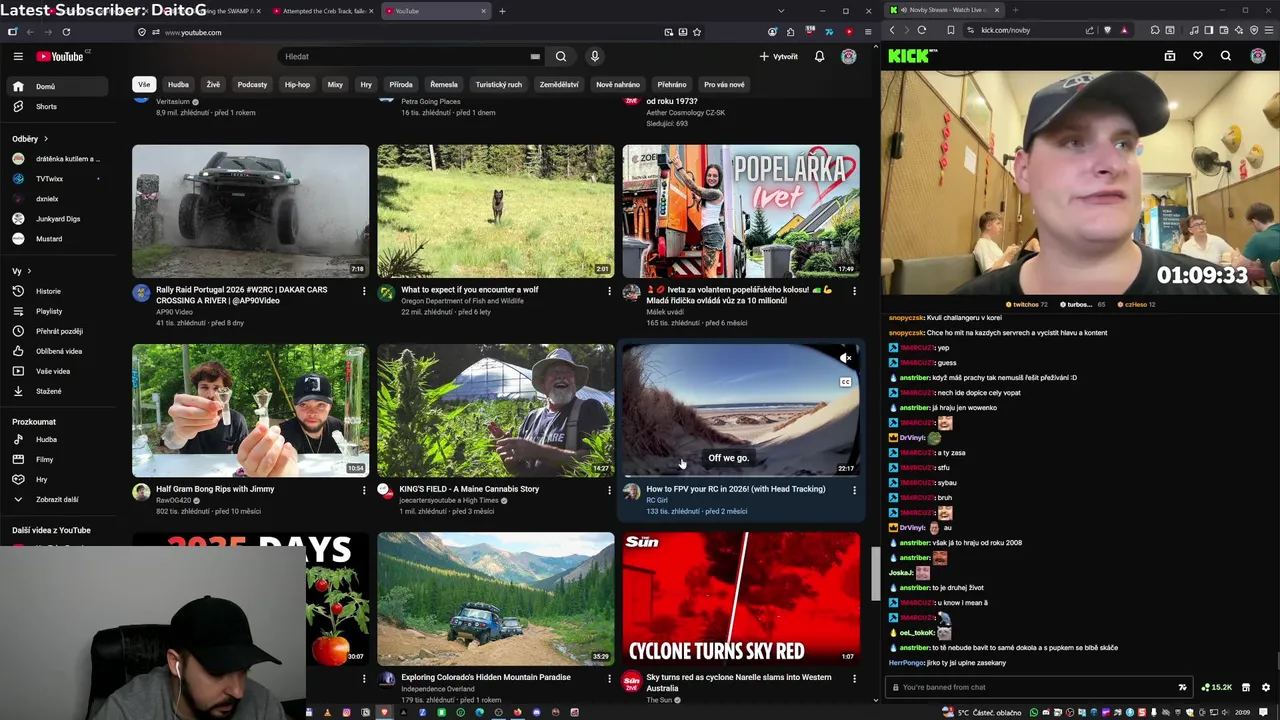The image size is (1280, 720).
Task: Open Kick channel points 15.2K indicator
Action: (1216, 687)
